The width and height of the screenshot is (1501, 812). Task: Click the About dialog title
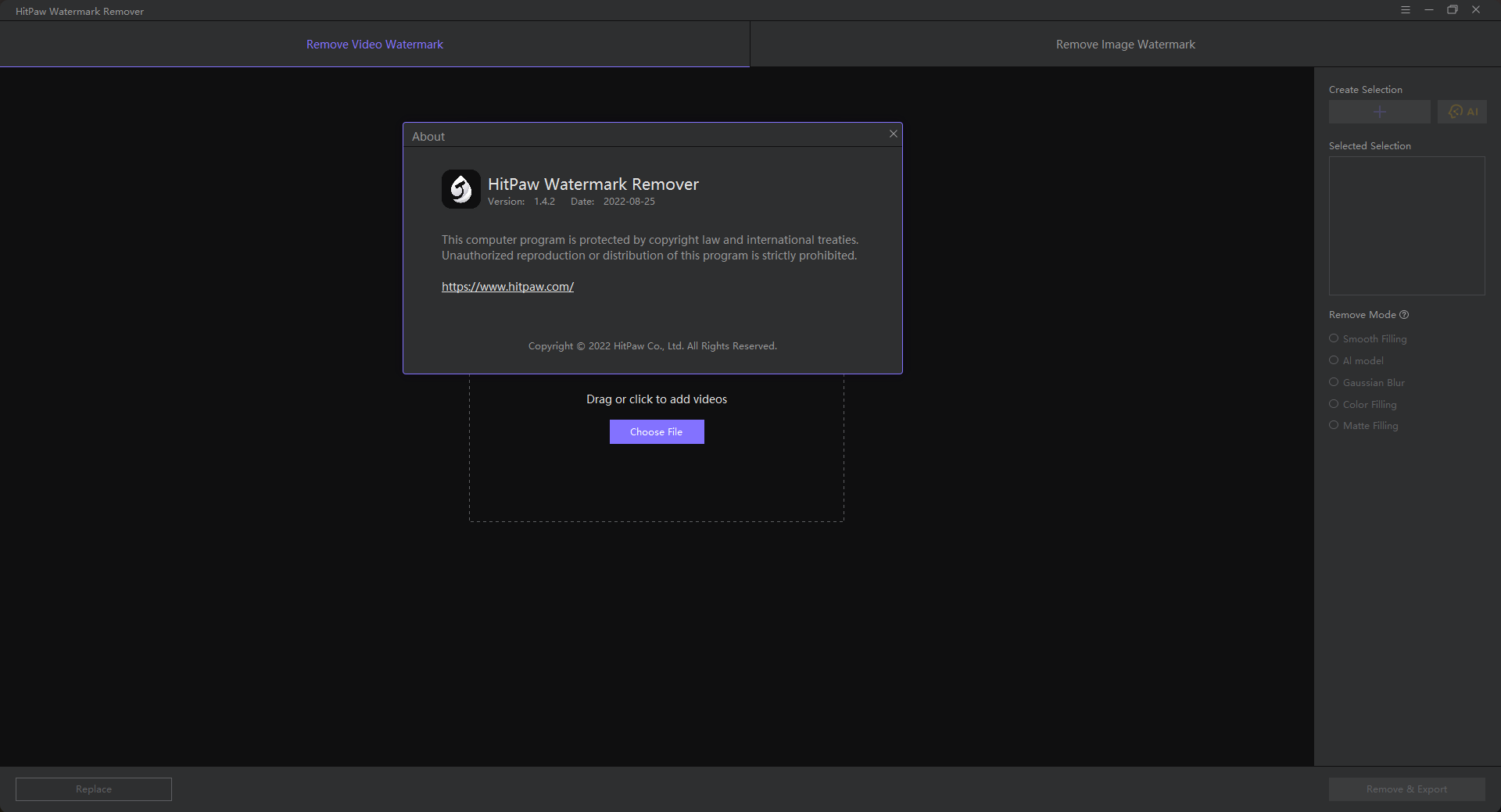click(x=428, y=137)
